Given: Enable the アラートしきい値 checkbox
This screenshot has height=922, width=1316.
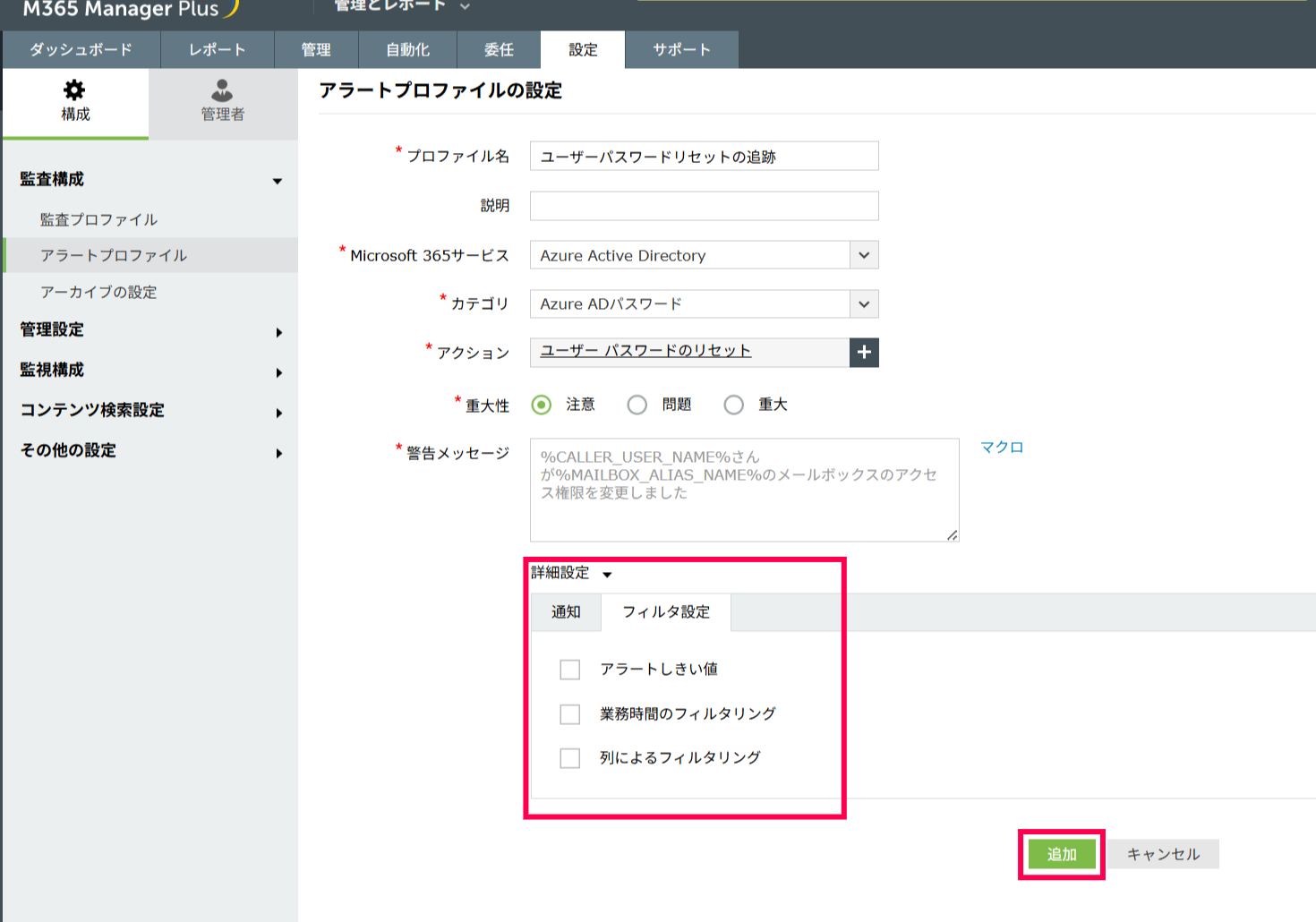Looking at the screenshot, I should click(570, 670).
